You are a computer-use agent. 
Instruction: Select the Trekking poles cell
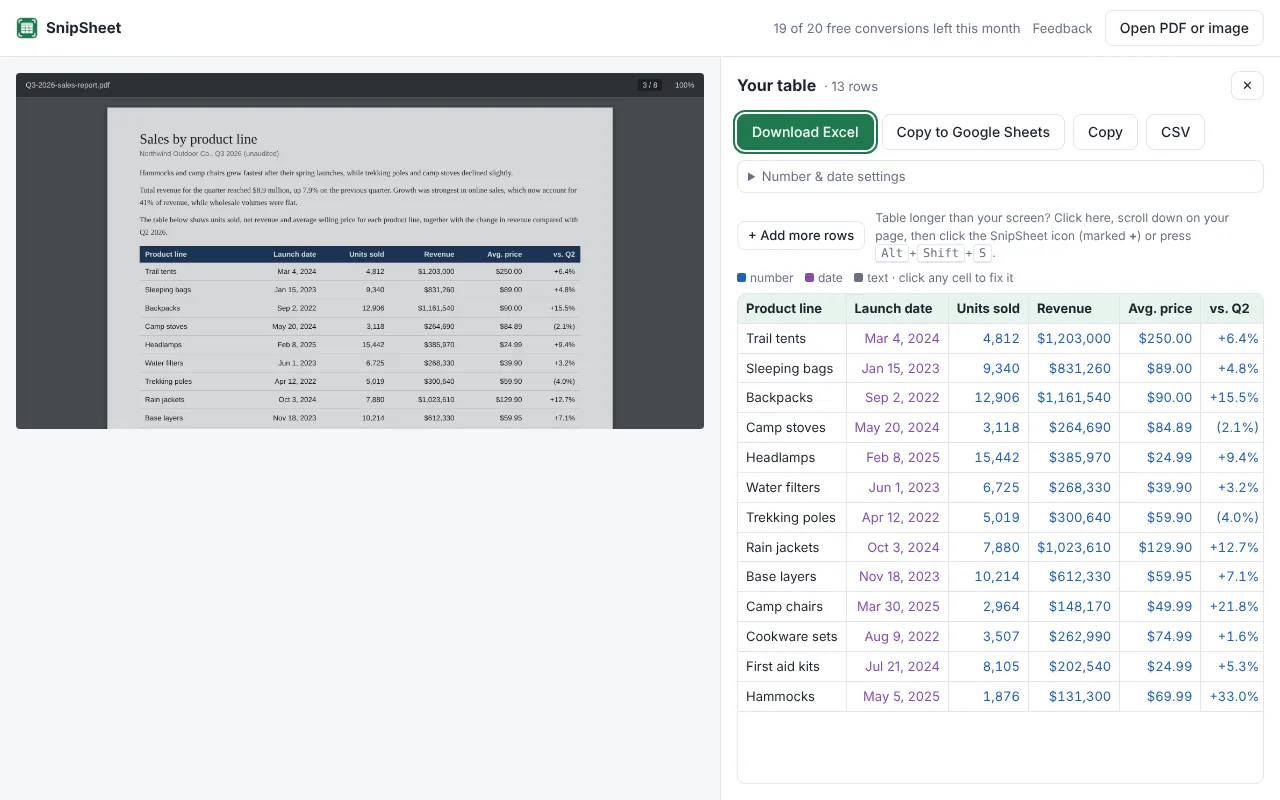click(792, 518)
